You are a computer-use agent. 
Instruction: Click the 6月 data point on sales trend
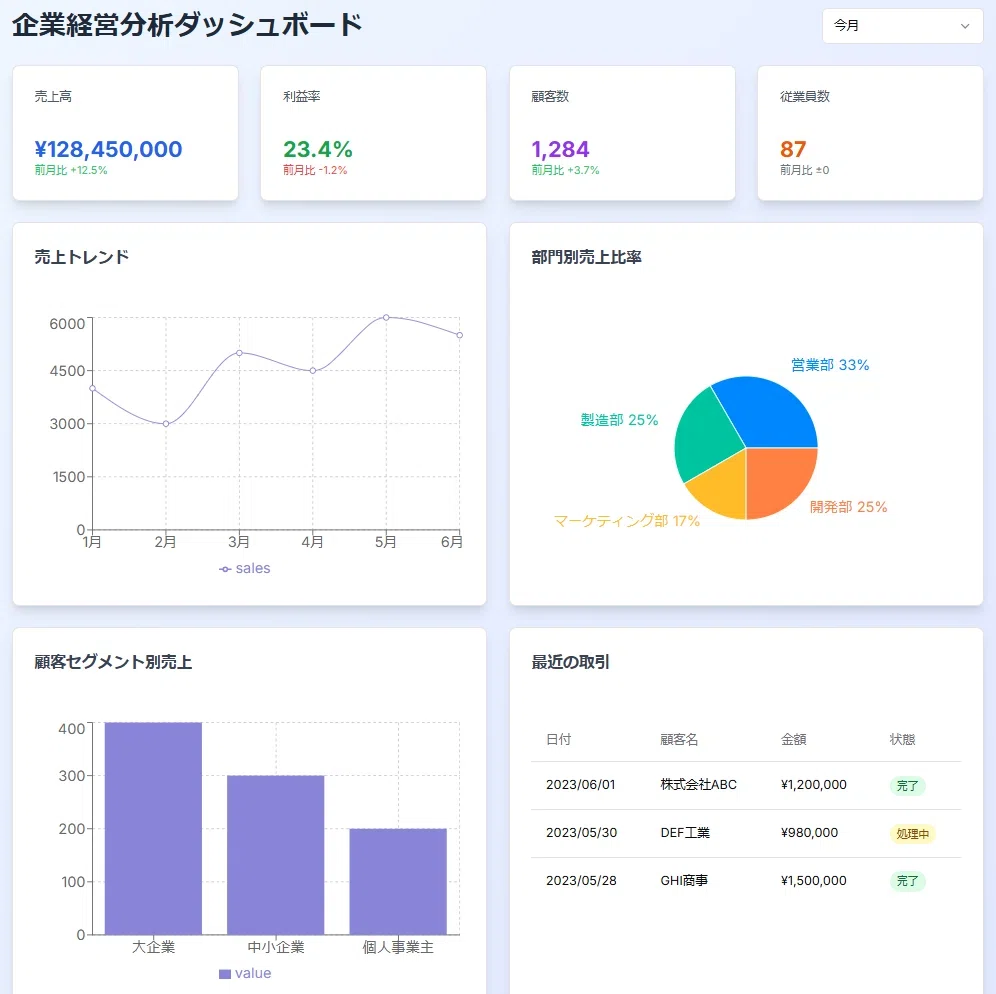[x=459, y=335]
